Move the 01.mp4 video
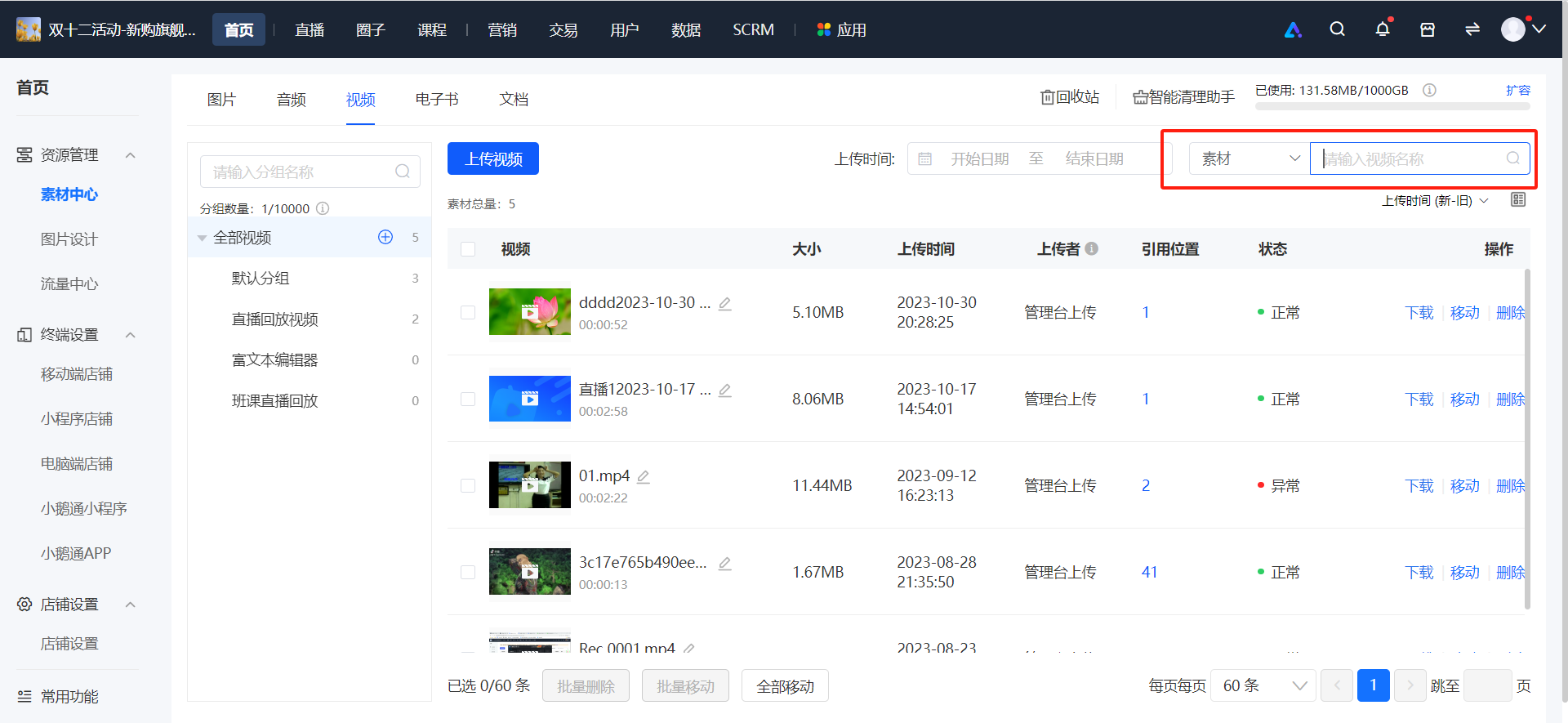Image resolution: width=1568 pixels, height=723 pixels. click(x=1465, y=485)
